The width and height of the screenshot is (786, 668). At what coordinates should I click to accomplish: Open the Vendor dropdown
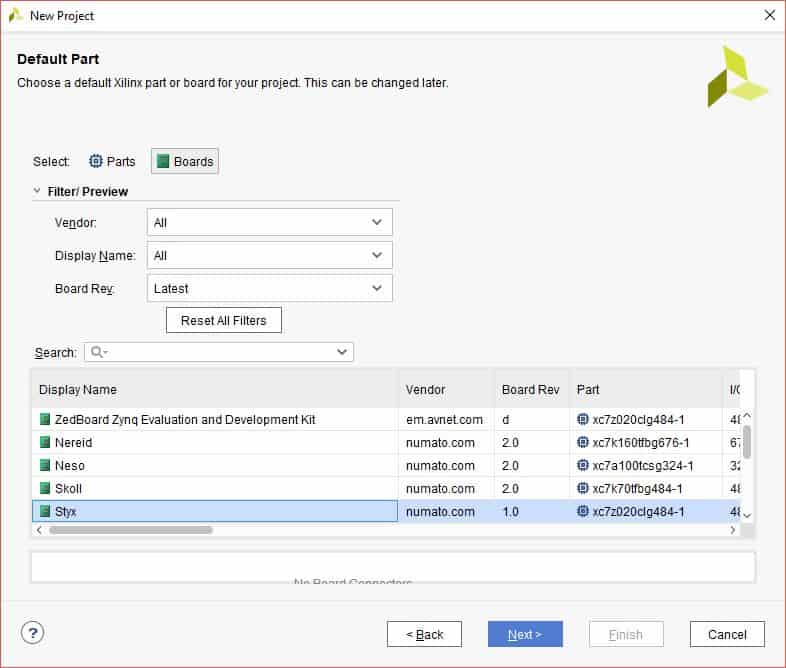pyautogui.click(x=269, y=222)
